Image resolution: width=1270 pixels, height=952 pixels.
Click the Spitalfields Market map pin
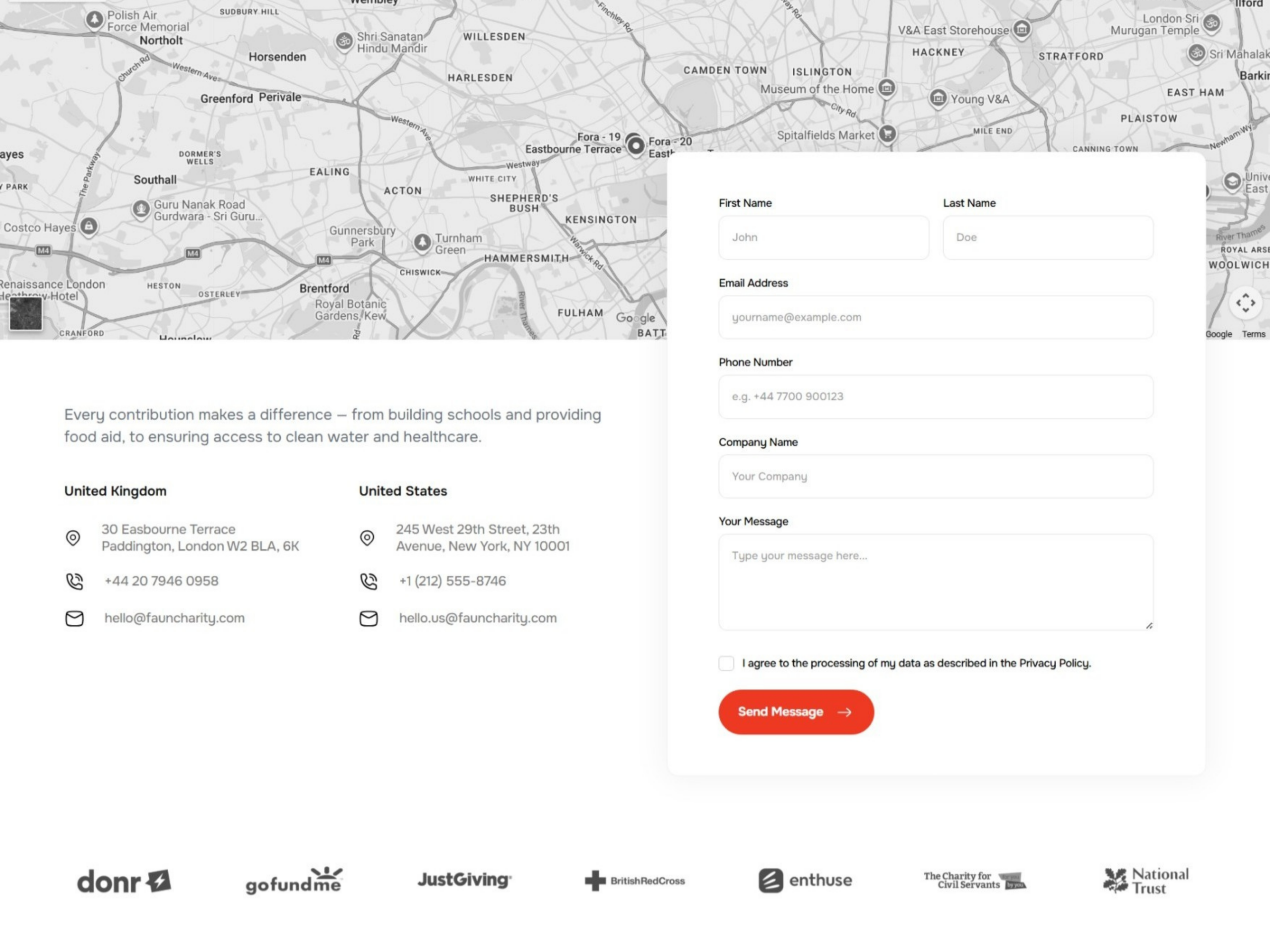tap(888, 134)
